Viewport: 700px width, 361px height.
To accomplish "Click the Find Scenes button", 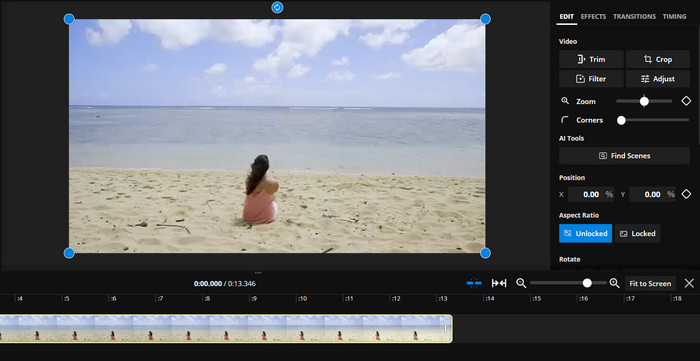I will [624, 156].
